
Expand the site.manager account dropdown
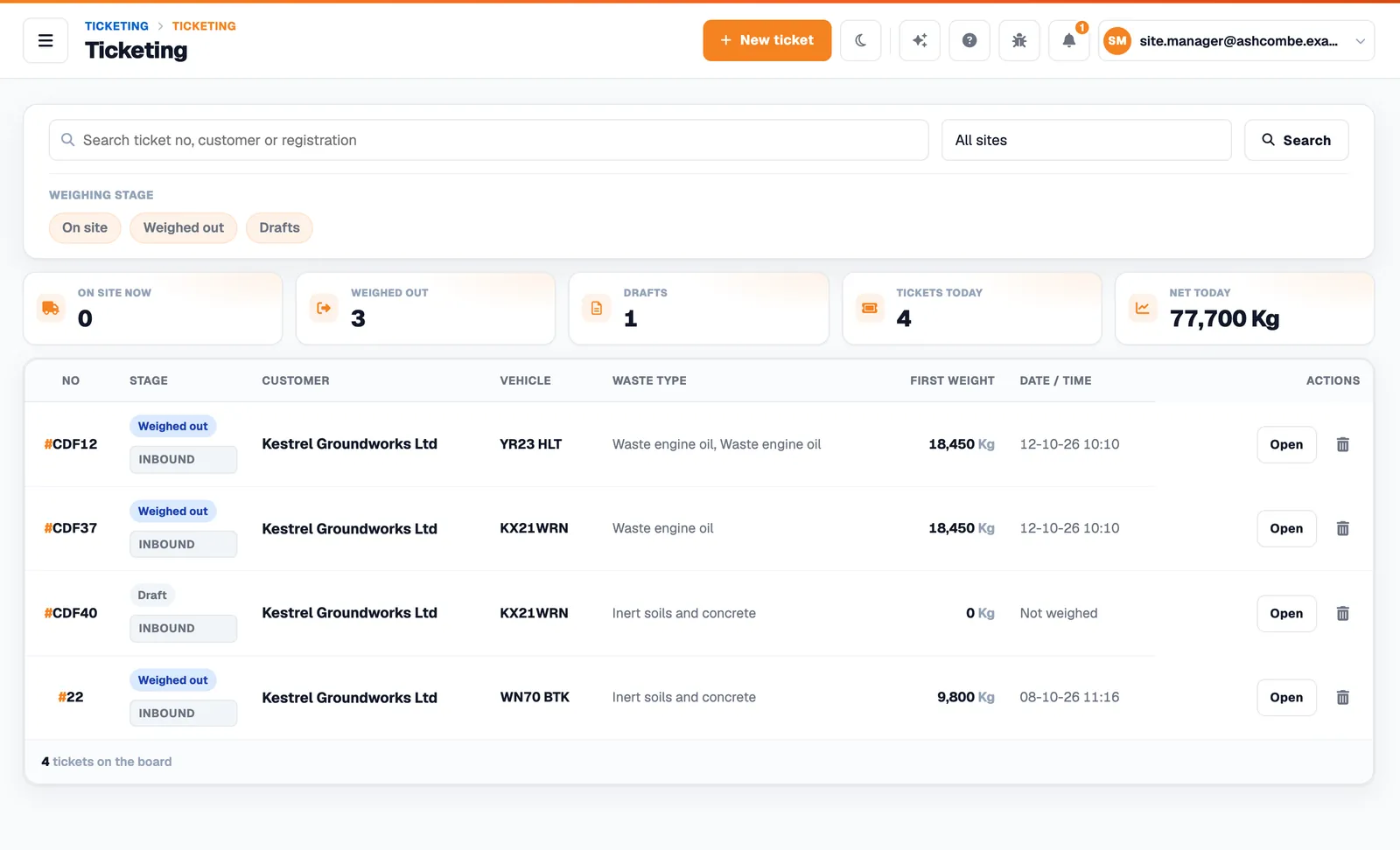click(x=1236, y=40)
